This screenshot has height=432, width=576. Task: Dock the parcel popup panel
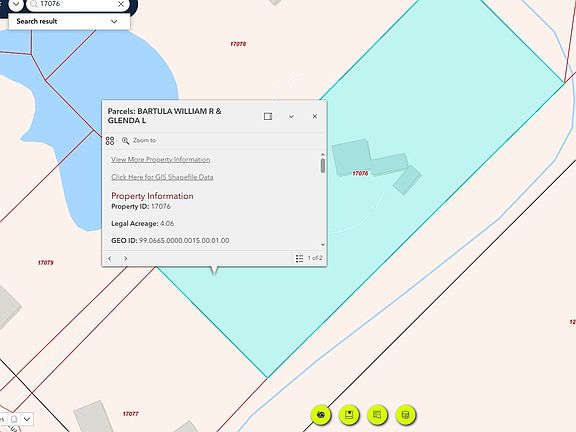pyautogui.click(x=268, y=116)
